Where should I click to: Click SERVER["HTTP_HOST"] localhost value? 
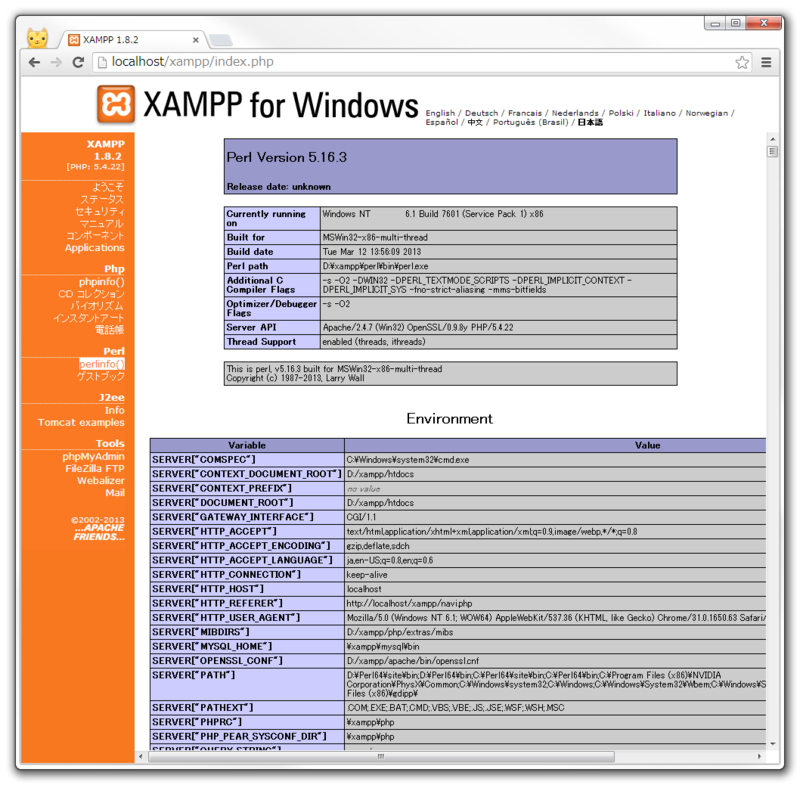pyautogui.click(x=364, y=589)
